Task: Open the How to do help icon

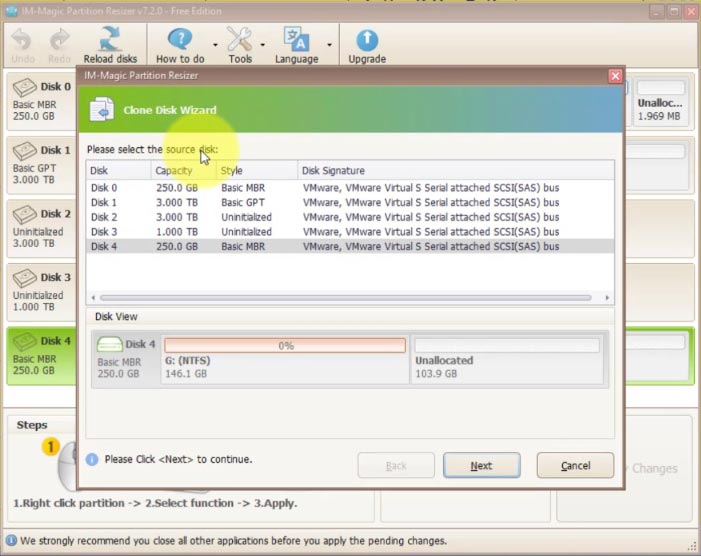Action: pos(179,40)
